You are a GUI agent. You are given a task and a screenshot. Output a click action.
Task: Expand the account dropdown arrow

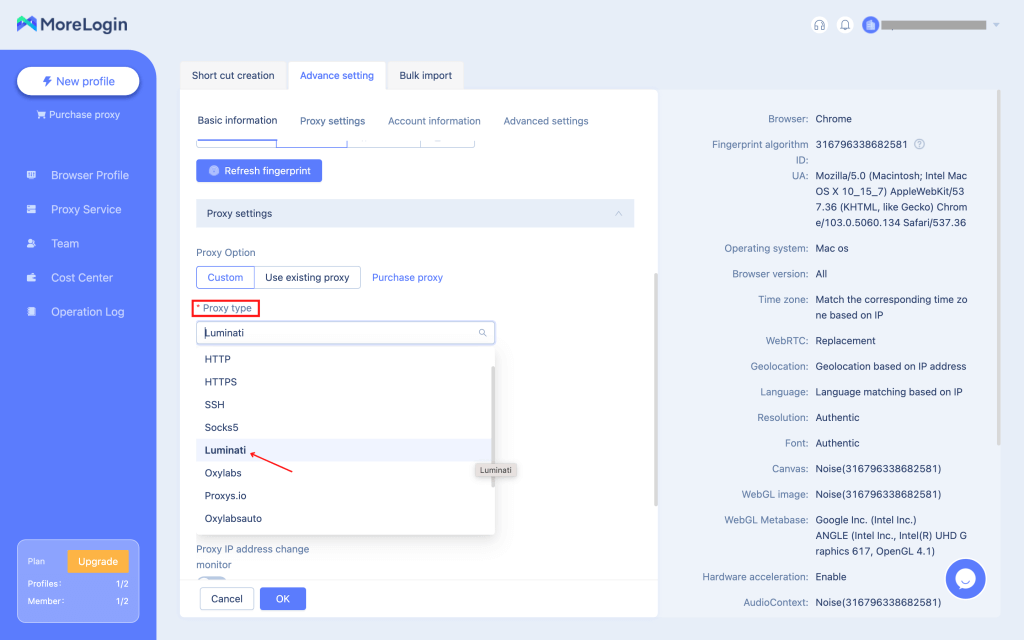[x=996, y=25]
